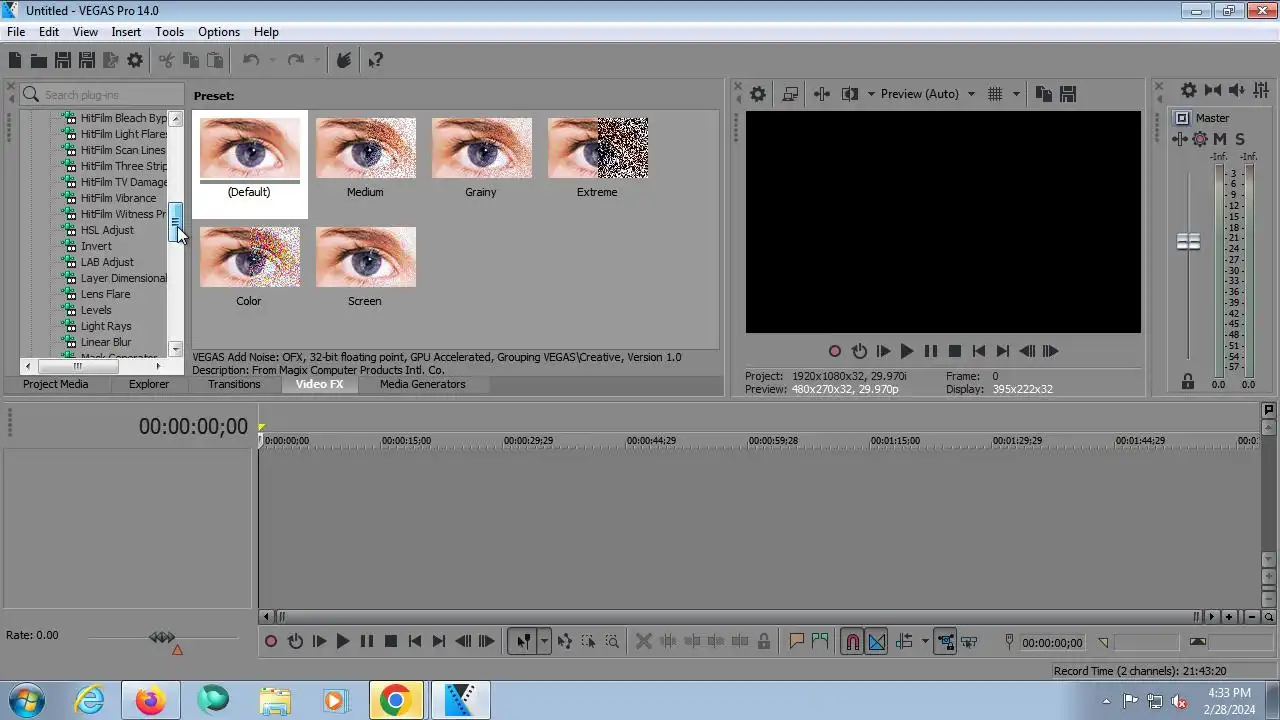Stop playback in Video Preview transport
Screen dimensions: 1280x720
[955, 351]
